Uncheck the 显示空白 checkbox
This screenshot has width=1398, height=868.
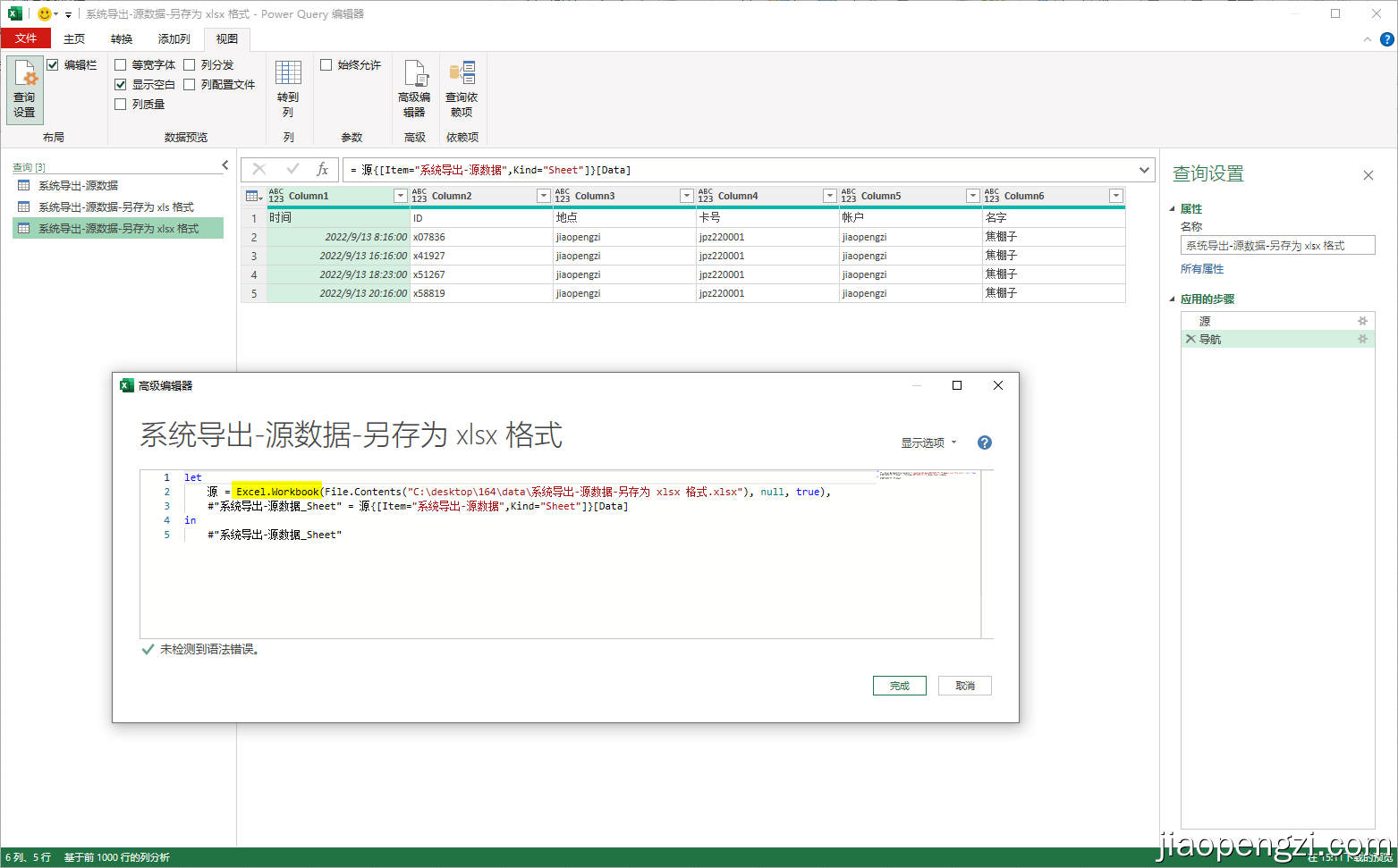coord(120,83)
